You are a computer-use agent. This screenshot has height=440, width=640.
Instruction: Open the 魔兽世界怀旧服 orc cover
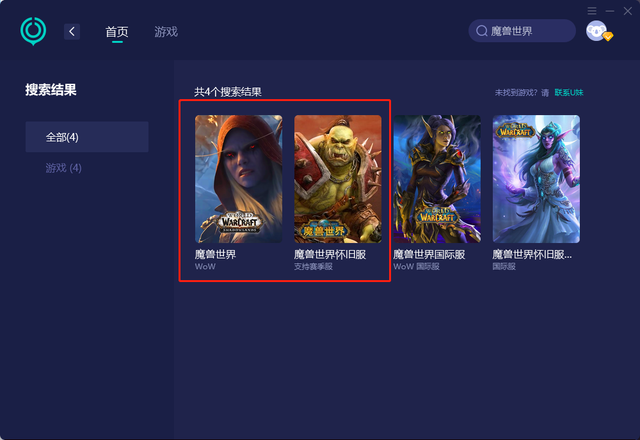pyautogui.click(x=338, y=179)
